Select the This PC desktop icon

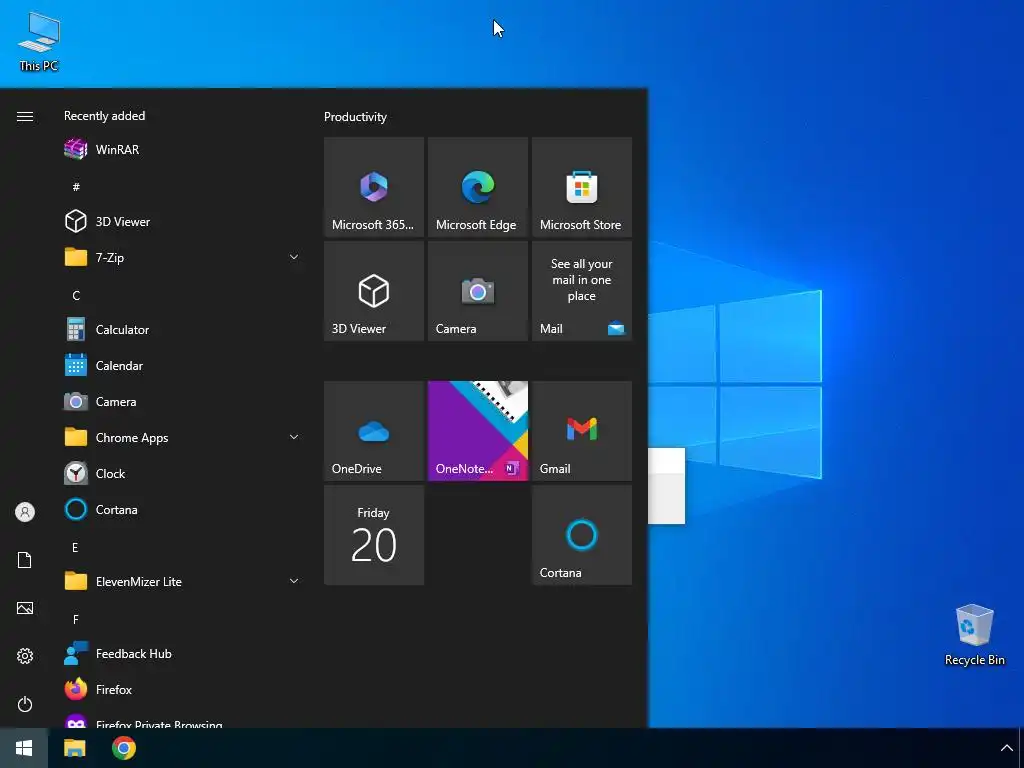pyautogui.click(x=39, y=40)
